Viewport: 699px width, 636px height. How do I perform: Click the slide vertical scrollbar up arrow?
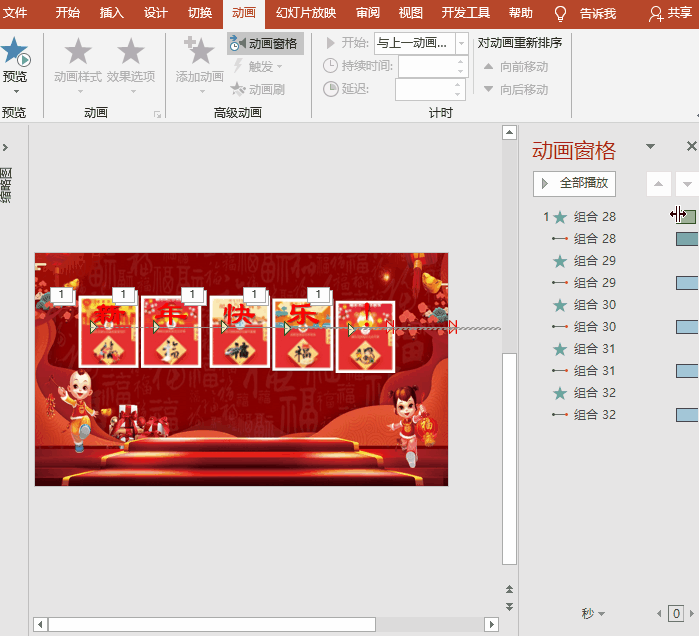point(509,132)
